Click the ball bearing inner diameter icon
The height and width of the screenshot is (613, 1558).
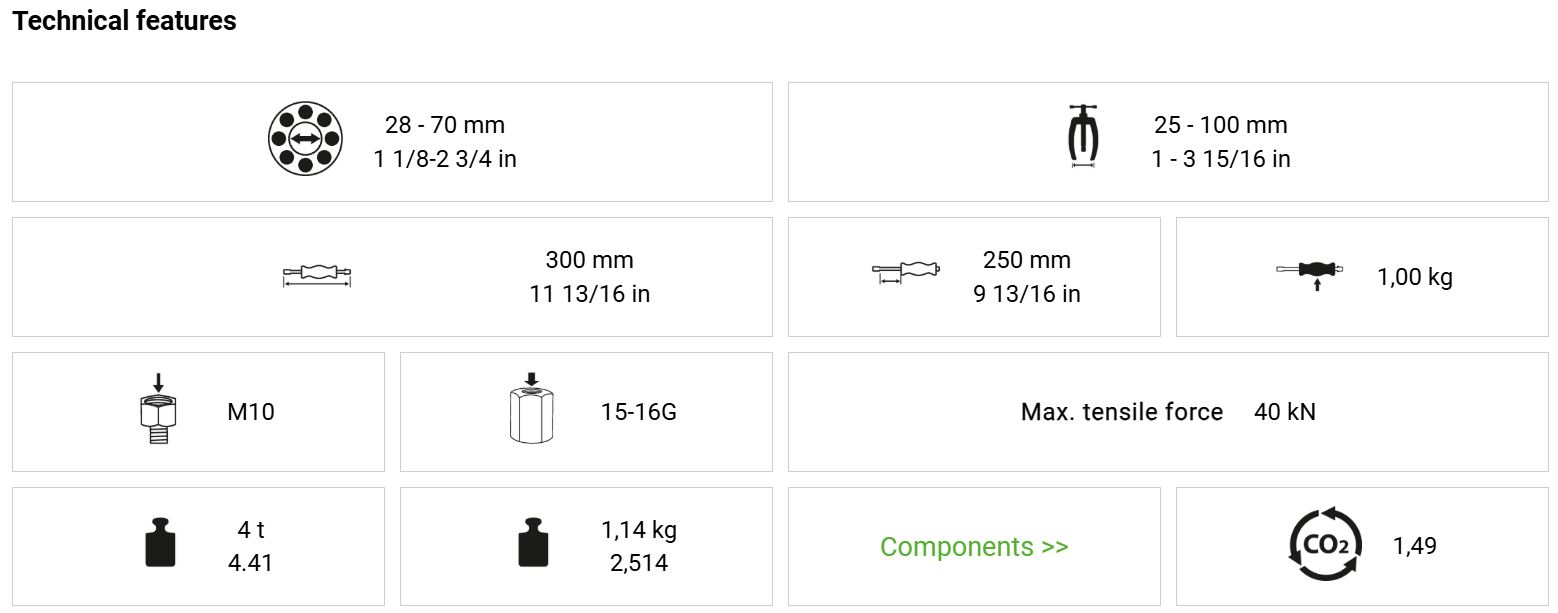305,139
